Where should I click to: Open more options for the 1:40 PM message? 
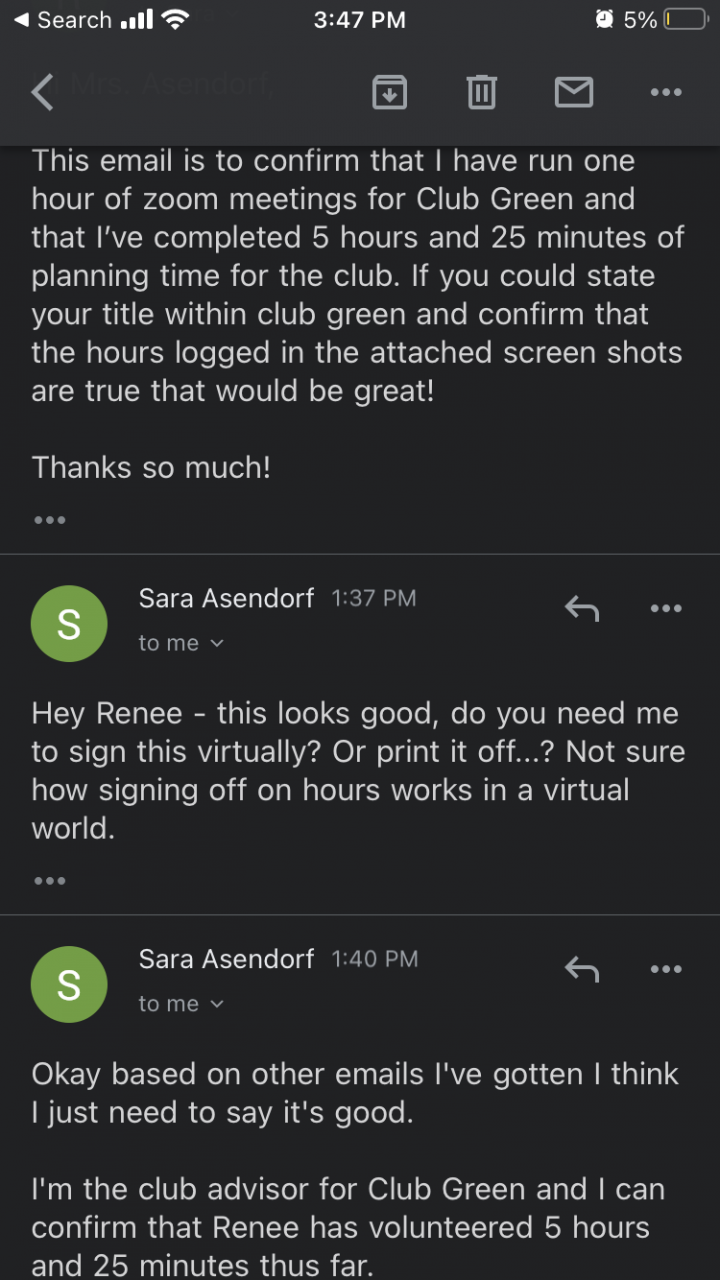[665, 968]
